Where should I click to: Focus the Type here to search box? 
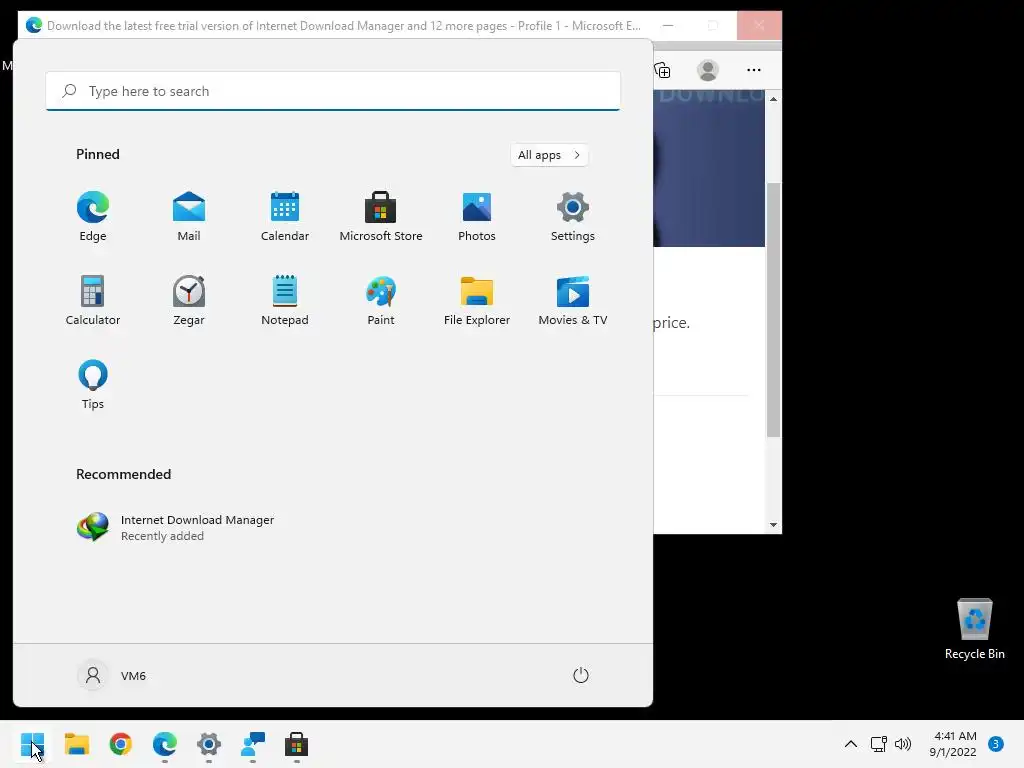tap(333, 91)
